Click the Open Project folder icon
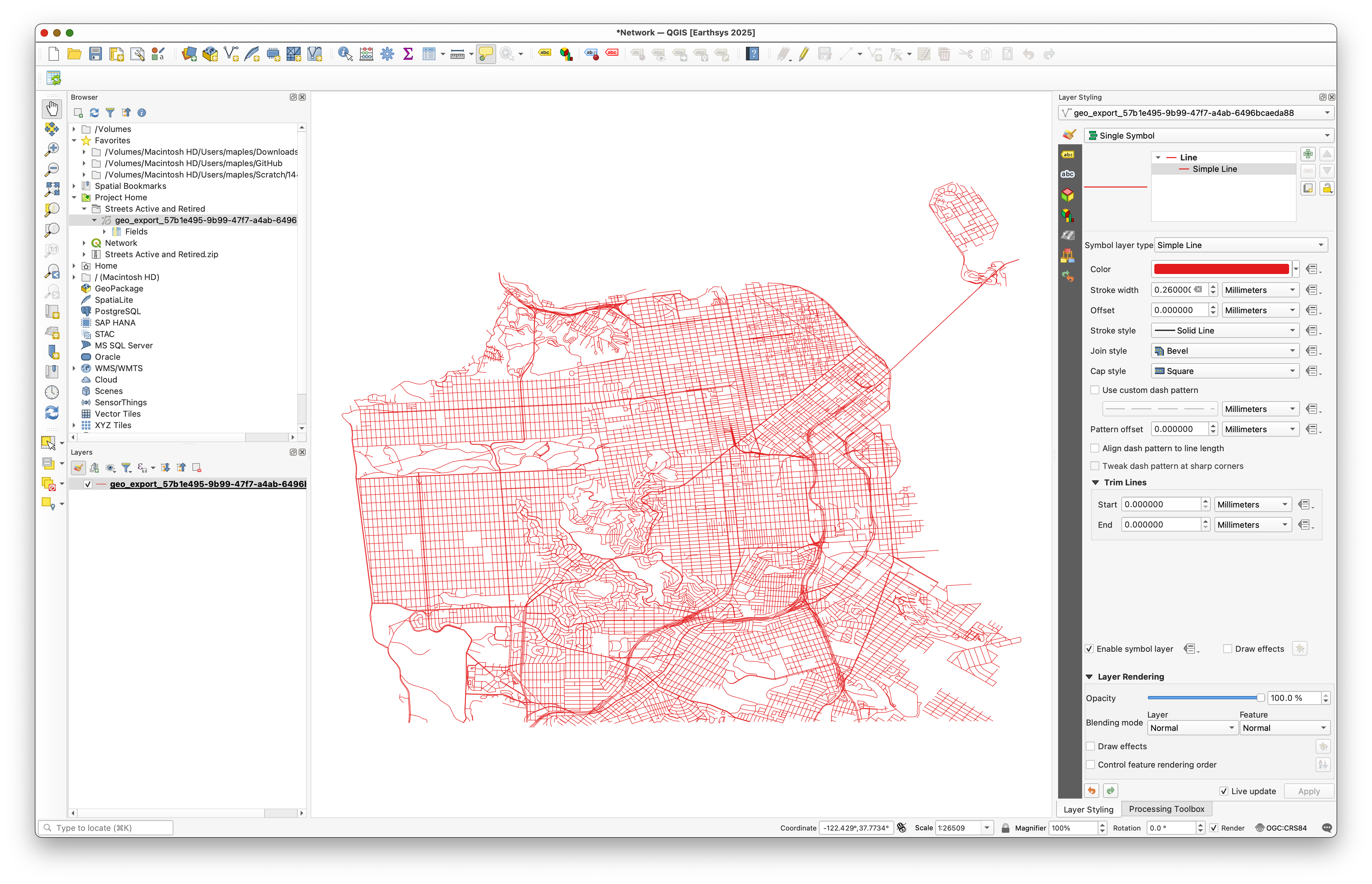The image size is (1372, 884). (74, 54)
